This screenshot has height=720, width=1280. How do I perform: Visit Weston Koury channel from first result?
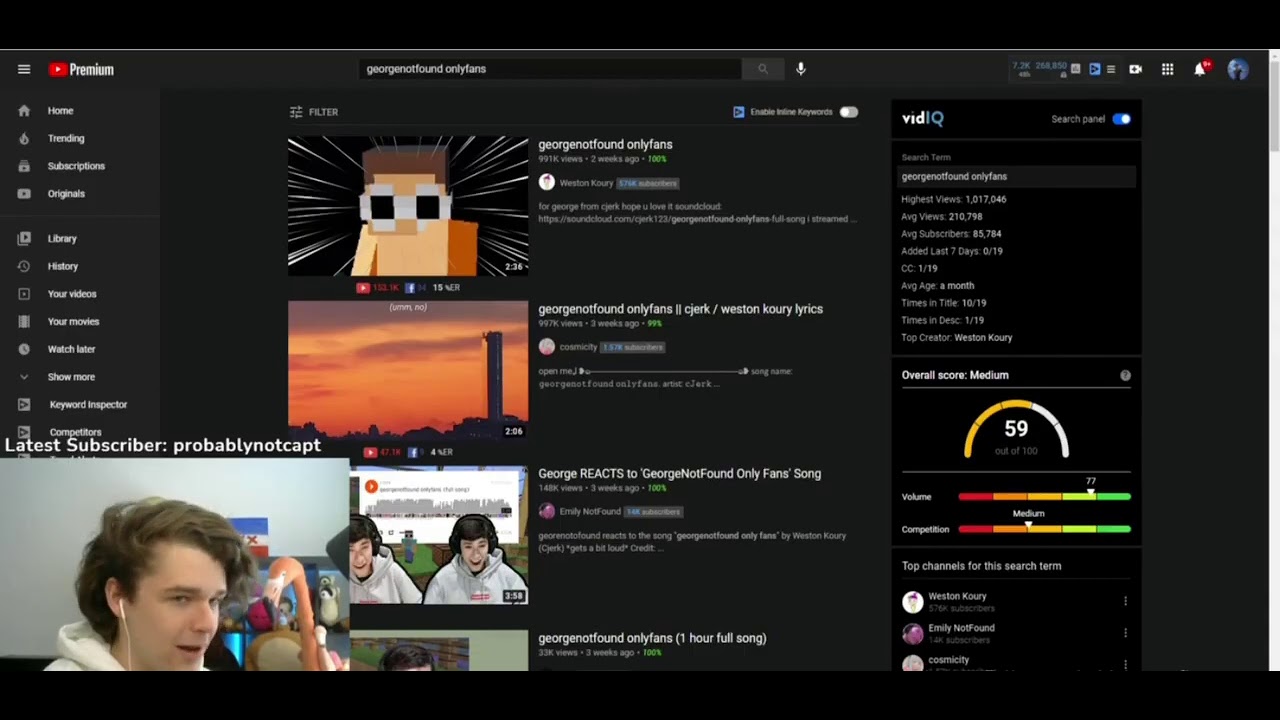click(x=586, y=183)
